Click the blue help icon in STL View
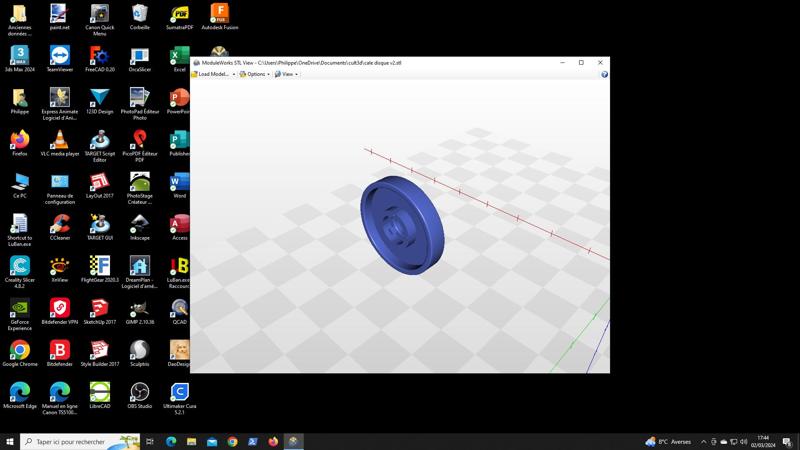Image resolution: width=800 pixels, height=450 pixels. coord(604,74)
